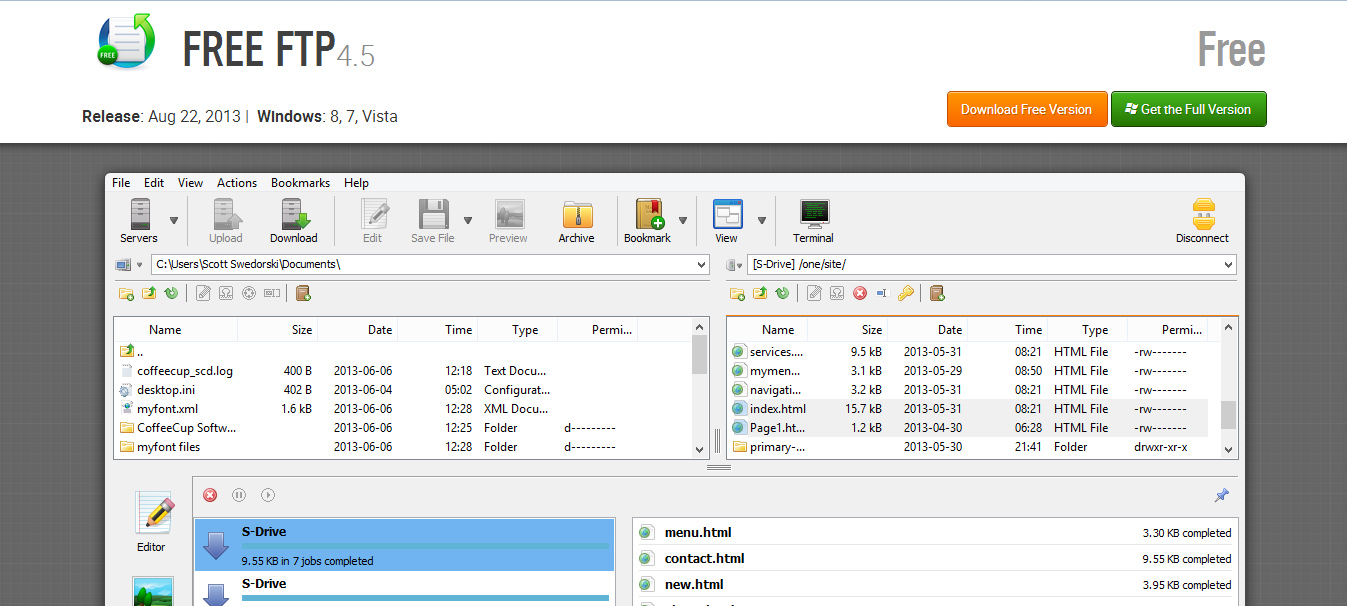Select contact.html in completed transfers

704,559
